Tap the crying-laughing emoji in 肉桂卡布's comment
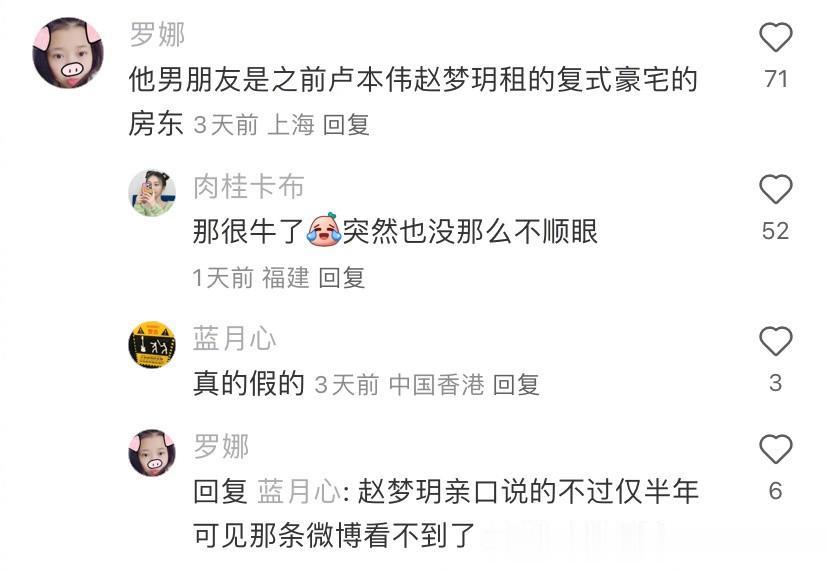The height and width of the screenshot is (571, 828). [323, 229]
